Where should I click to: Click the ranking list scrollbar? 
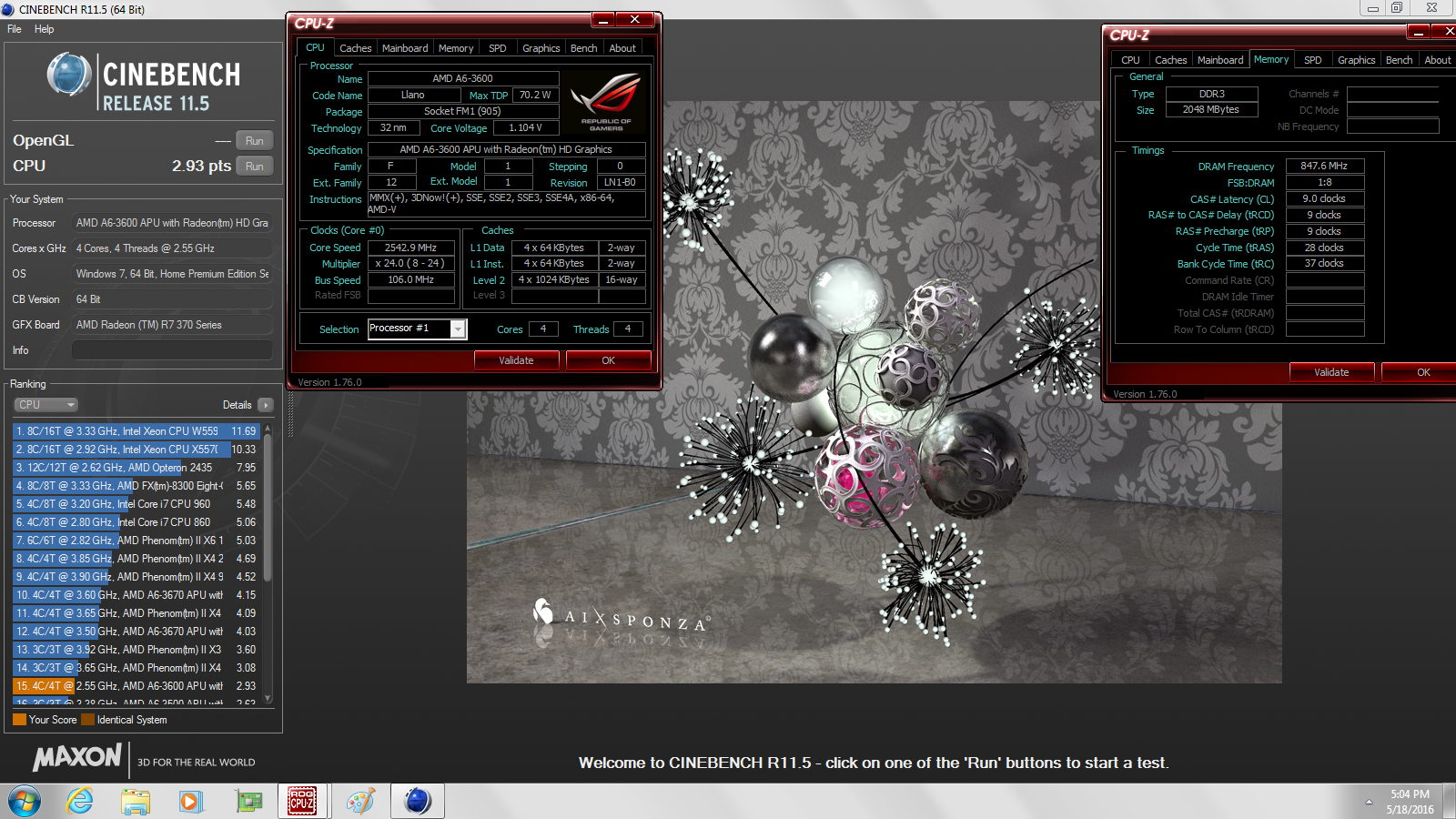pos(268,510)
